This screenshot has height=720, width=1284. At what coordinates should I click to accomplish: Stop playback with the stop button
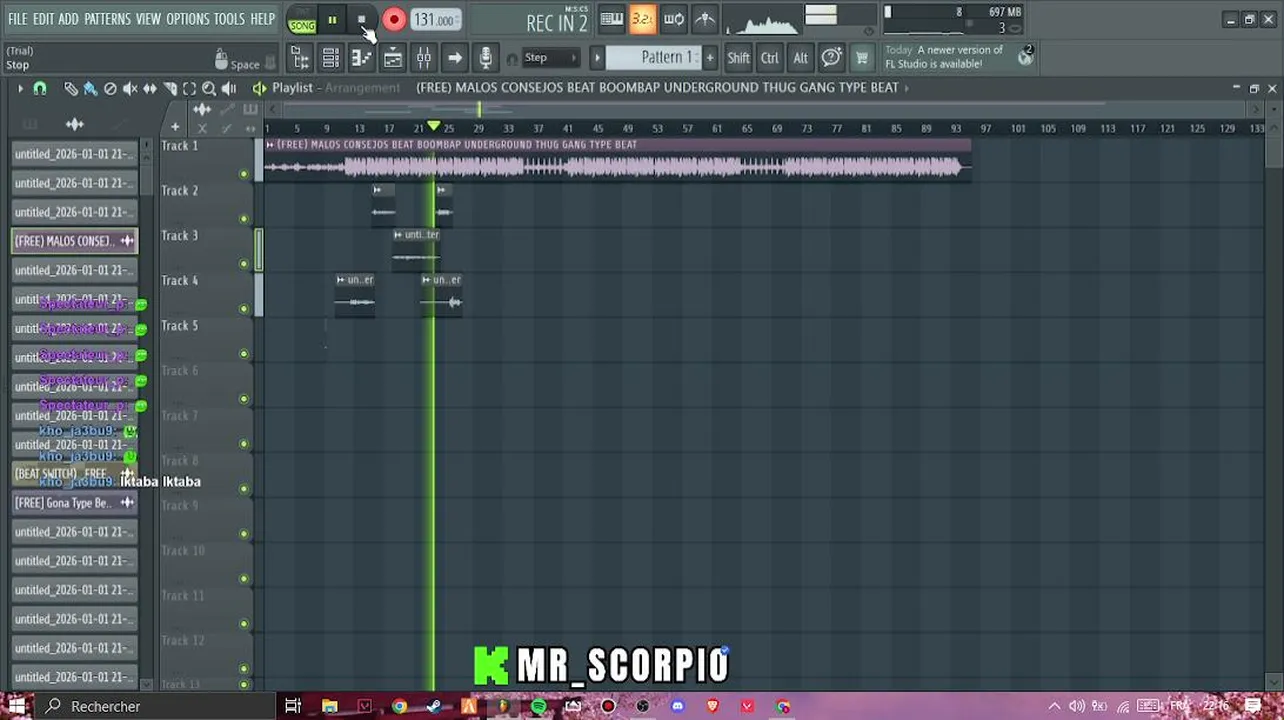point(361,20)
